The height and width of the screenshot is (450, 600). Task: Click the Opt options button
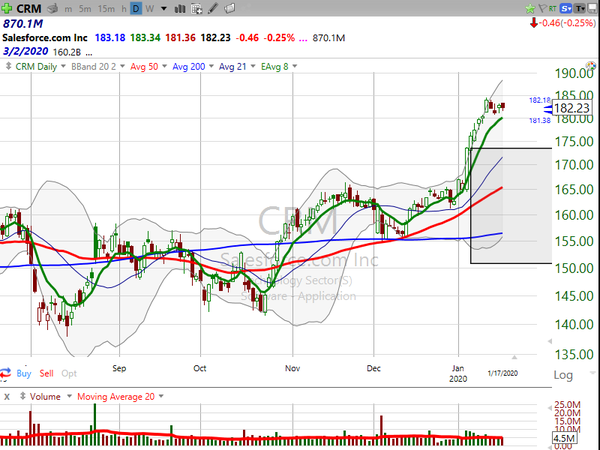[69, 373]
